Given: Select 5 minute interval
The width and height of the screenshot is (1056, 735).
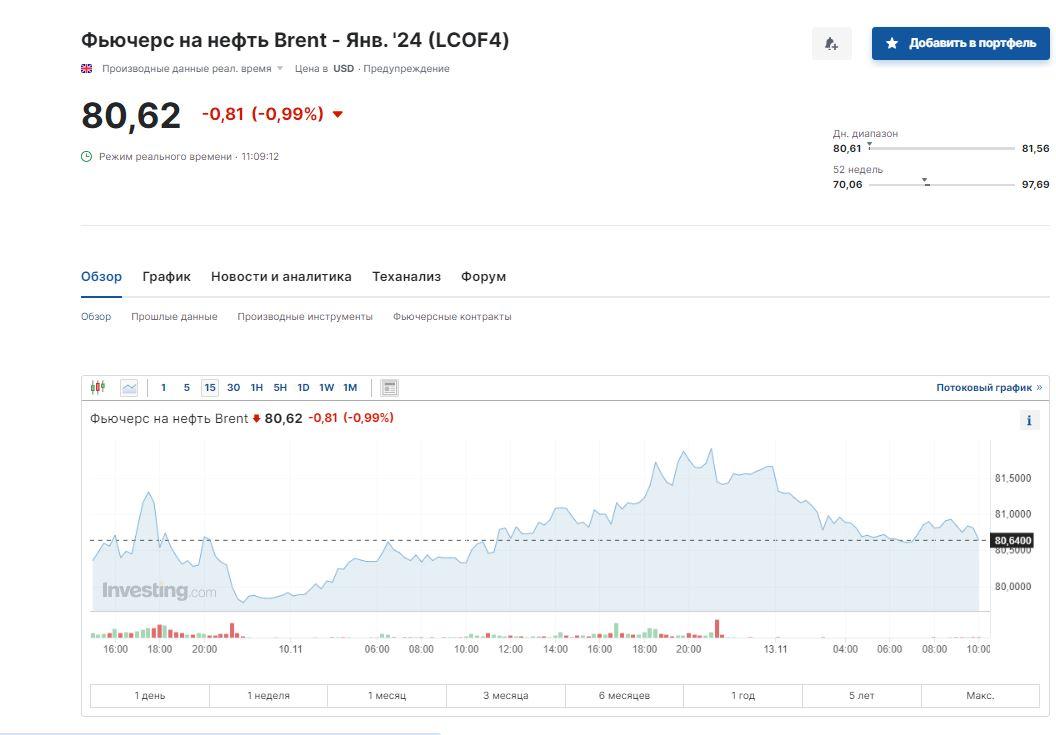Looking at the screenshot, I should pyautogui.click(x=187, y=387).
